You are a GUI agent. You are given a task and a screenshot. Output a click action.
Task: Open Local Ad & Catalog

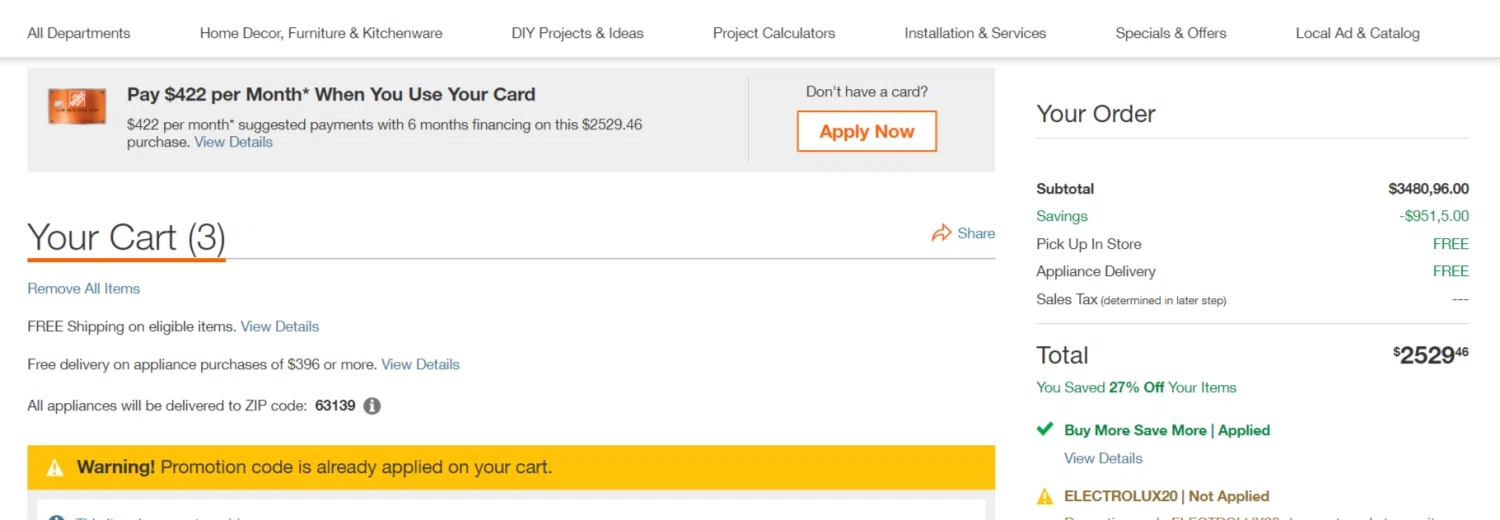click(1357, 33)
